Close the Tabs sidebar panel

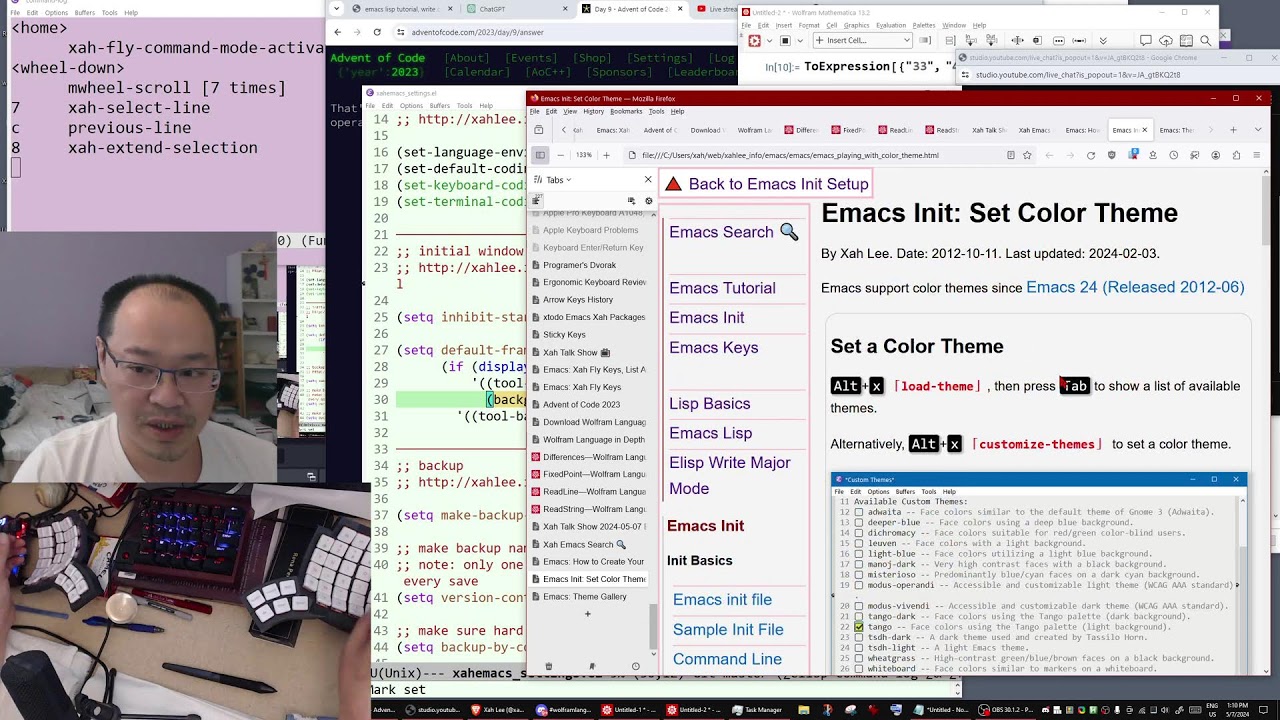(648, 180)
